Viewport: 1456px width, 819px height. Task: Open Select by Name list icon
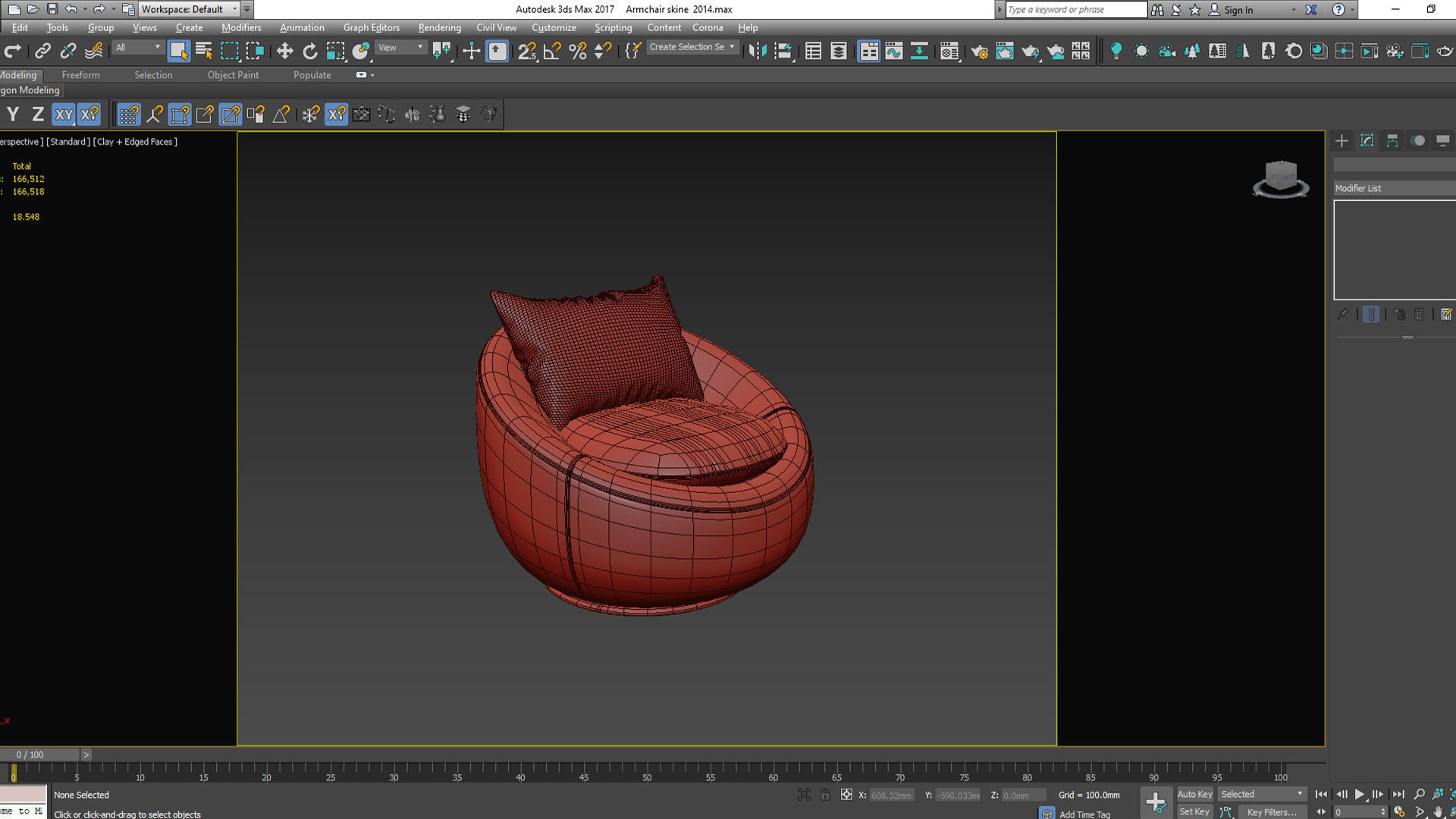click(204, 51)
